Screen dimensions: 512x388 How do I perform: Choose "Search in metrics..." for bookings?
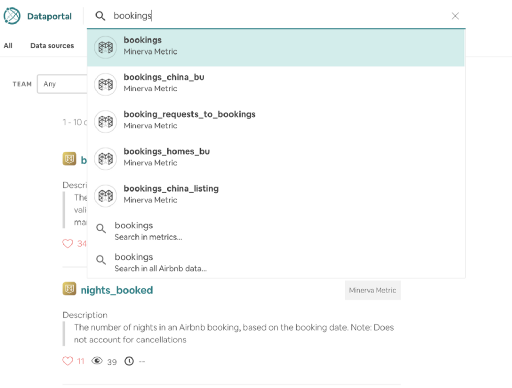tap(276, 231)
